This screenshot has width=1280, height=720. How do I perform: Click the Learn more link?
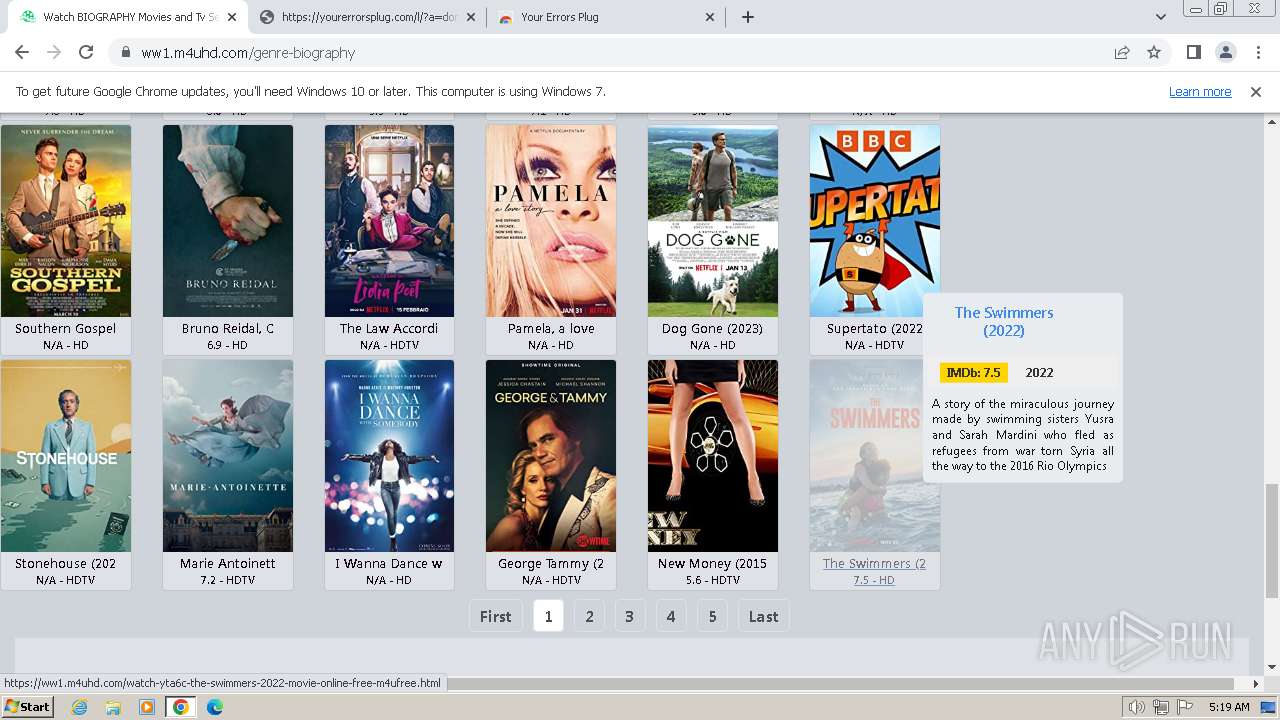tap(1200, 91)
